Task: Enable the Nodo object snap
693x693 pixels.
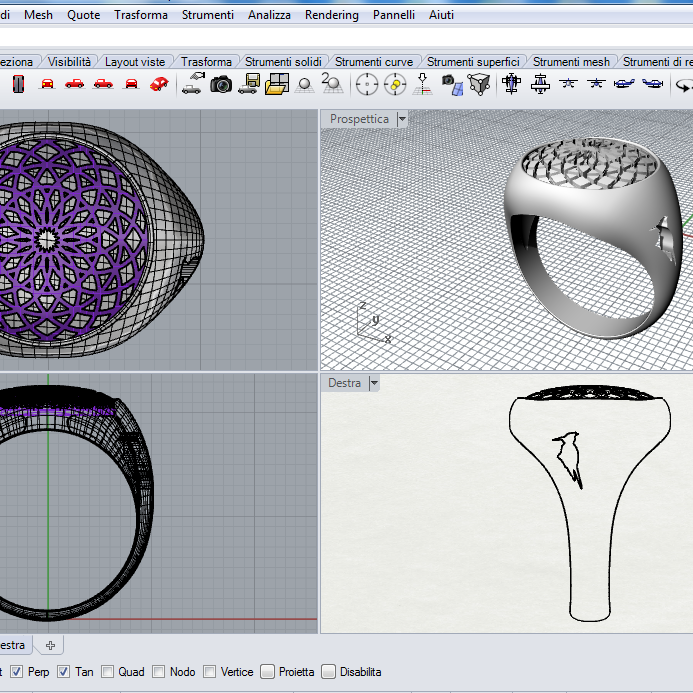Action: [x=159, y=672]
